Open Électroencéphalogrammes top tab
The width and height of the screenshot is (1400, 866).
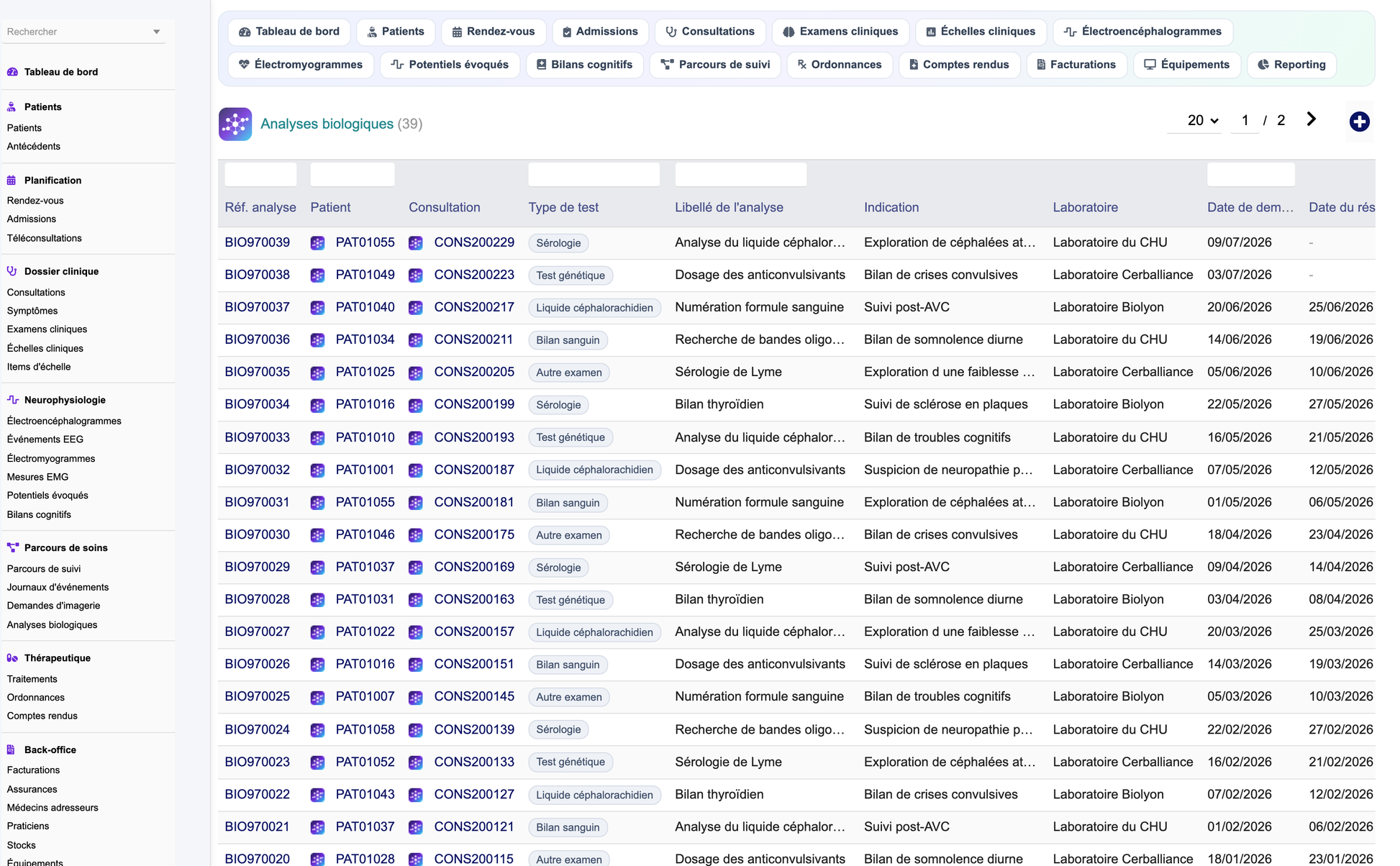pos(1142,32)
